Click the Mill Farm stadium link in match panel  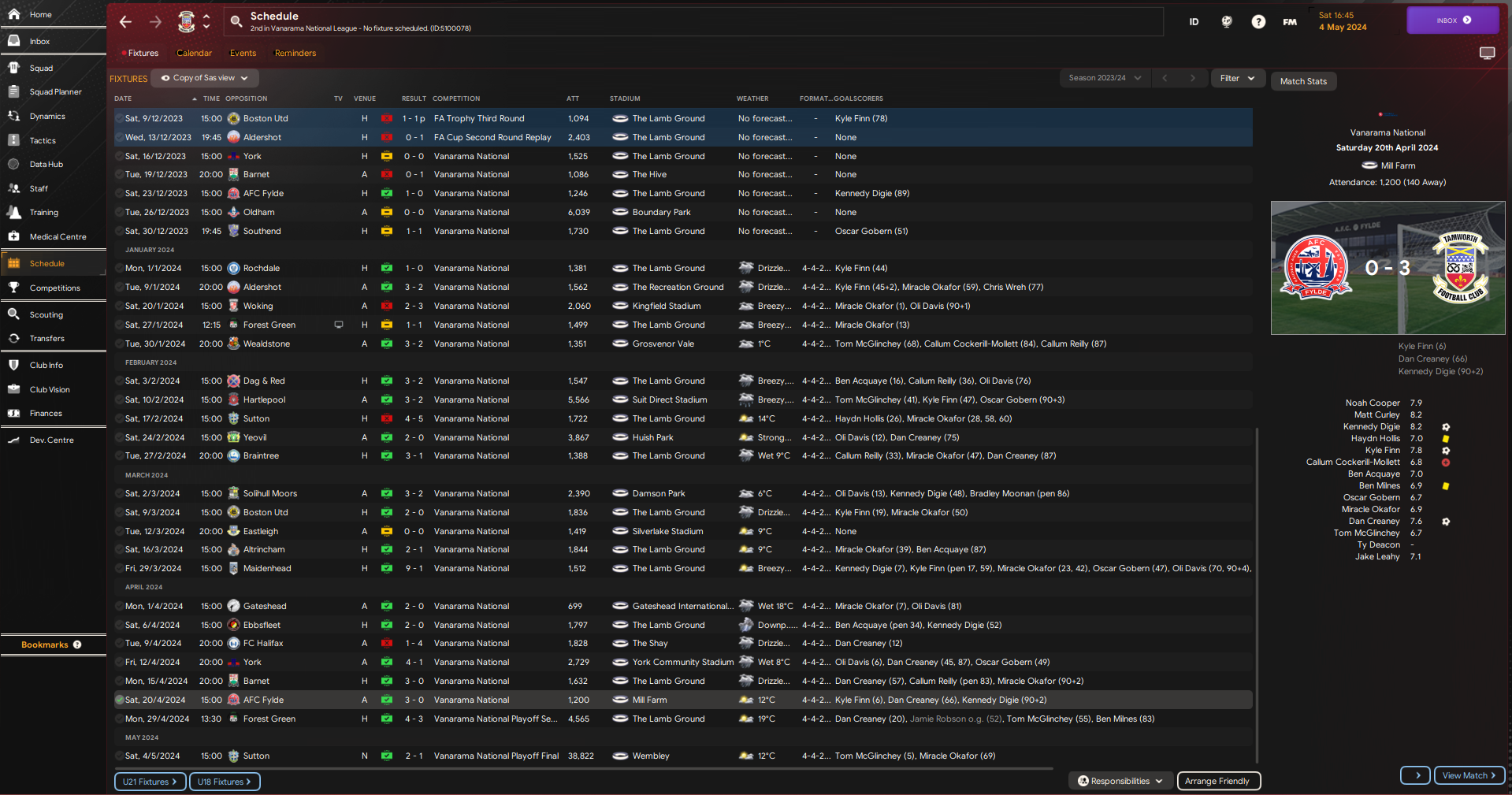click(x=1398, y=165)
